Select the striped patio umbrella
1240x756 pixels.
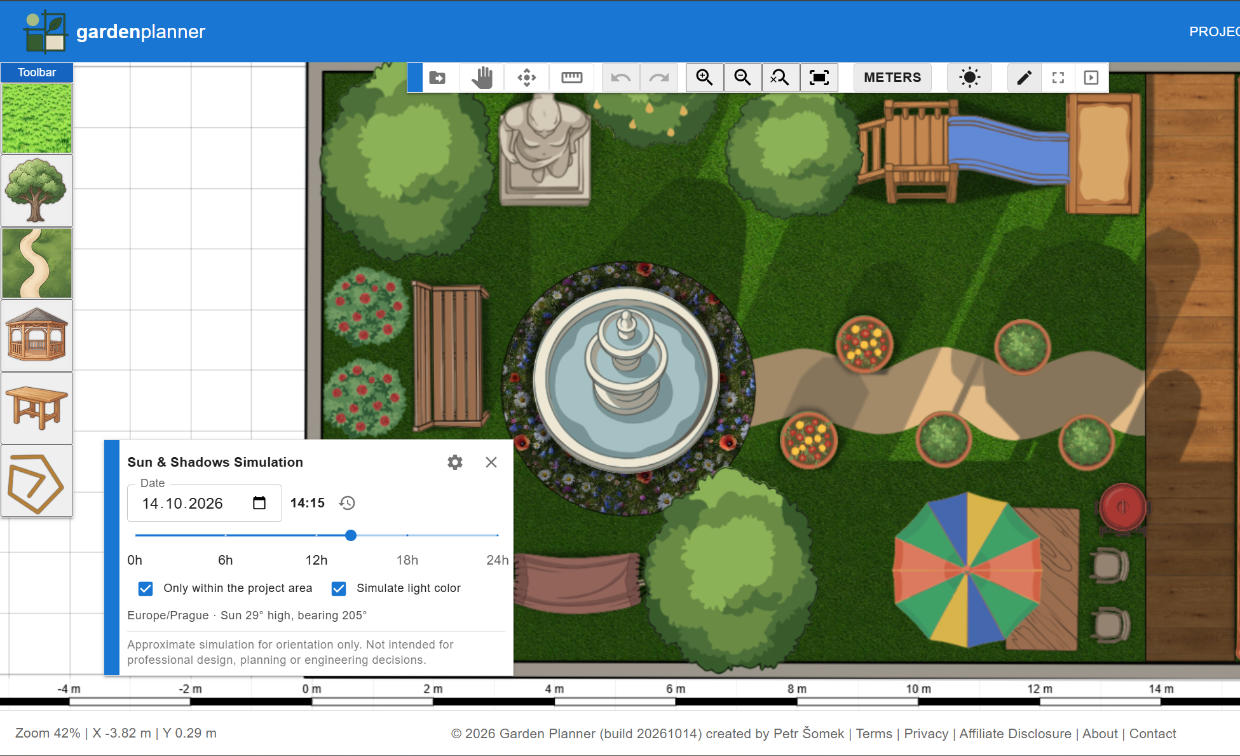coord(967,570)
